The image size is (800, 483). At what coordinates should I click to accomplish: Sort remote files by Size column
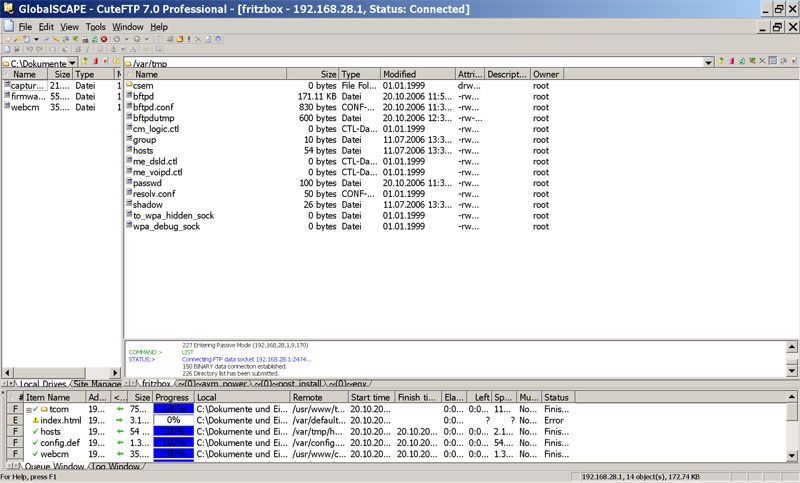[x=312, y=74]
